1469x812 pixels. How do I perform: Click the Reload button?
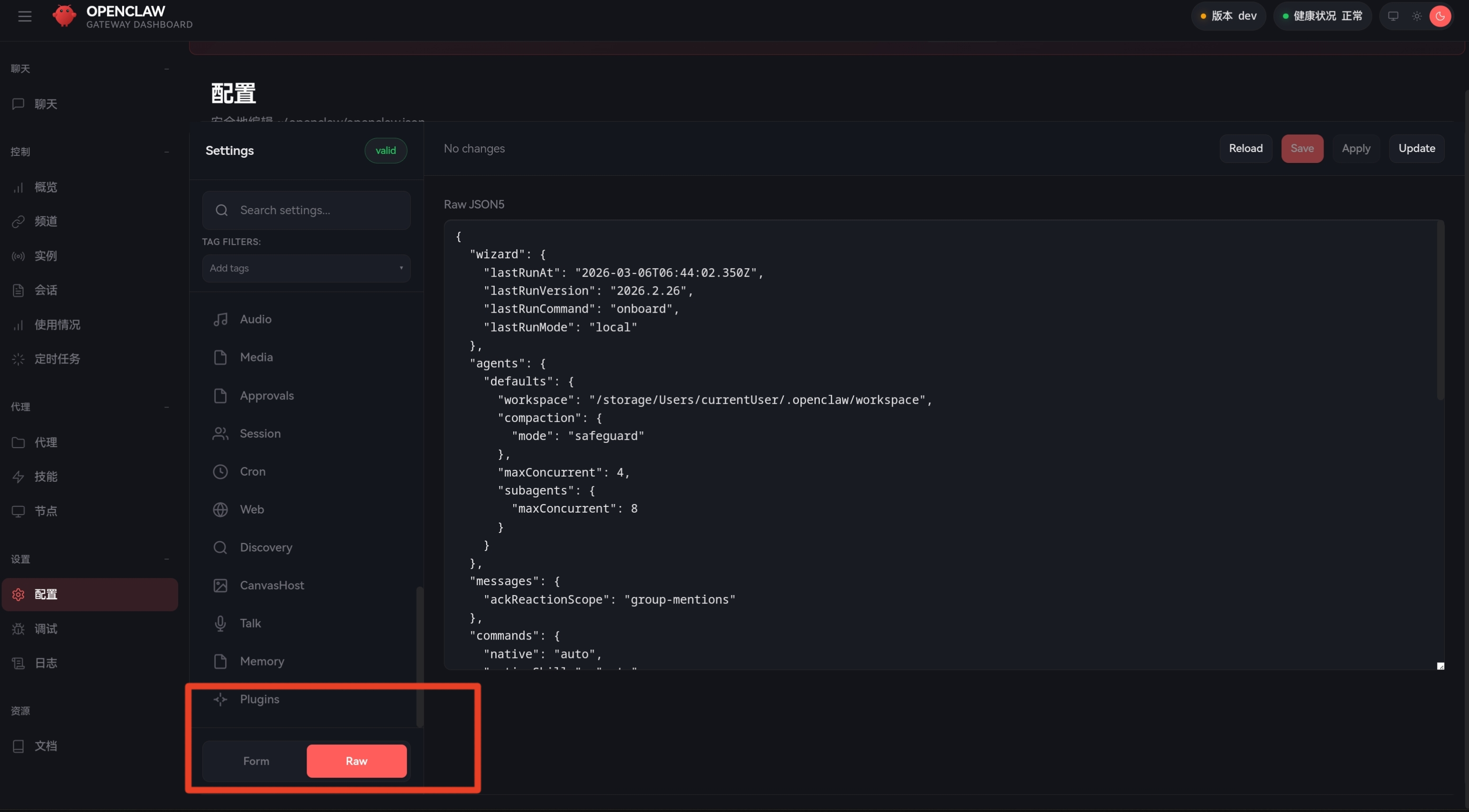(1245, 148)
